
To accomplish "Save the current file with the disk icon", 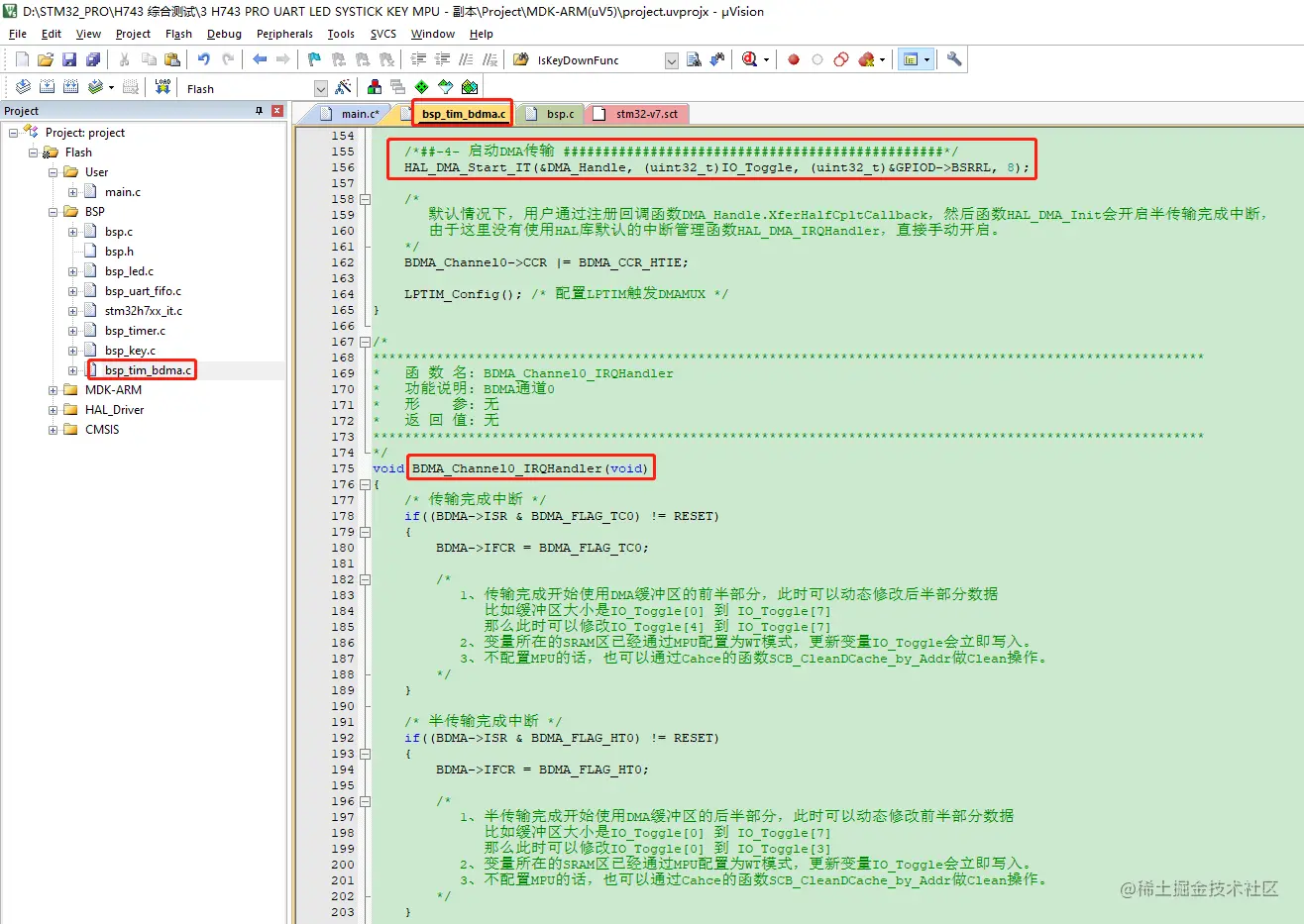I will pos(69,59).
